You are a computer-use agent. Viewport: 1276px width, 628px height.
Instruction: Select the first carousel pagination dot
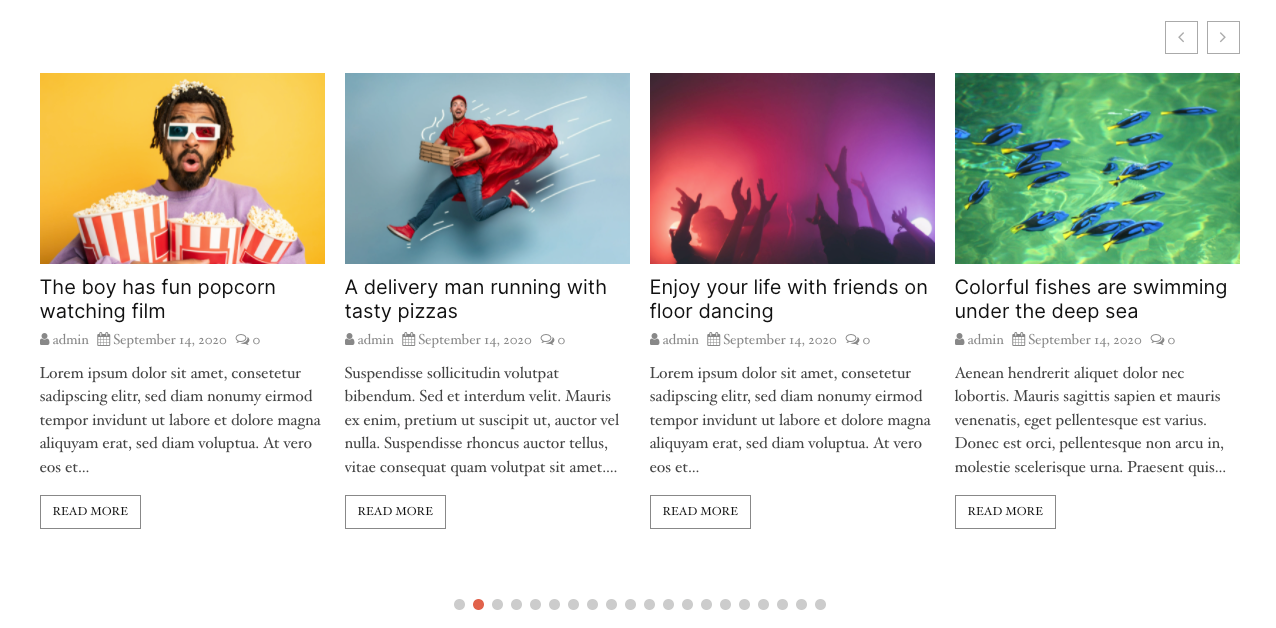click(x=459, y=605)
